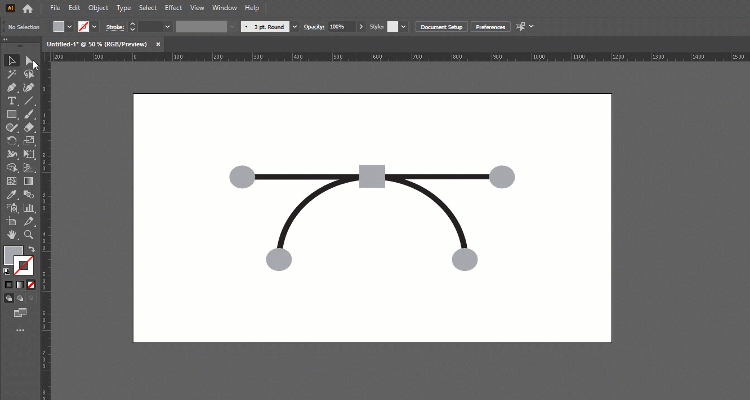Screen dimensions: 750x400
Task: Select the Selection tool arrow
Action: coord(12,61)
